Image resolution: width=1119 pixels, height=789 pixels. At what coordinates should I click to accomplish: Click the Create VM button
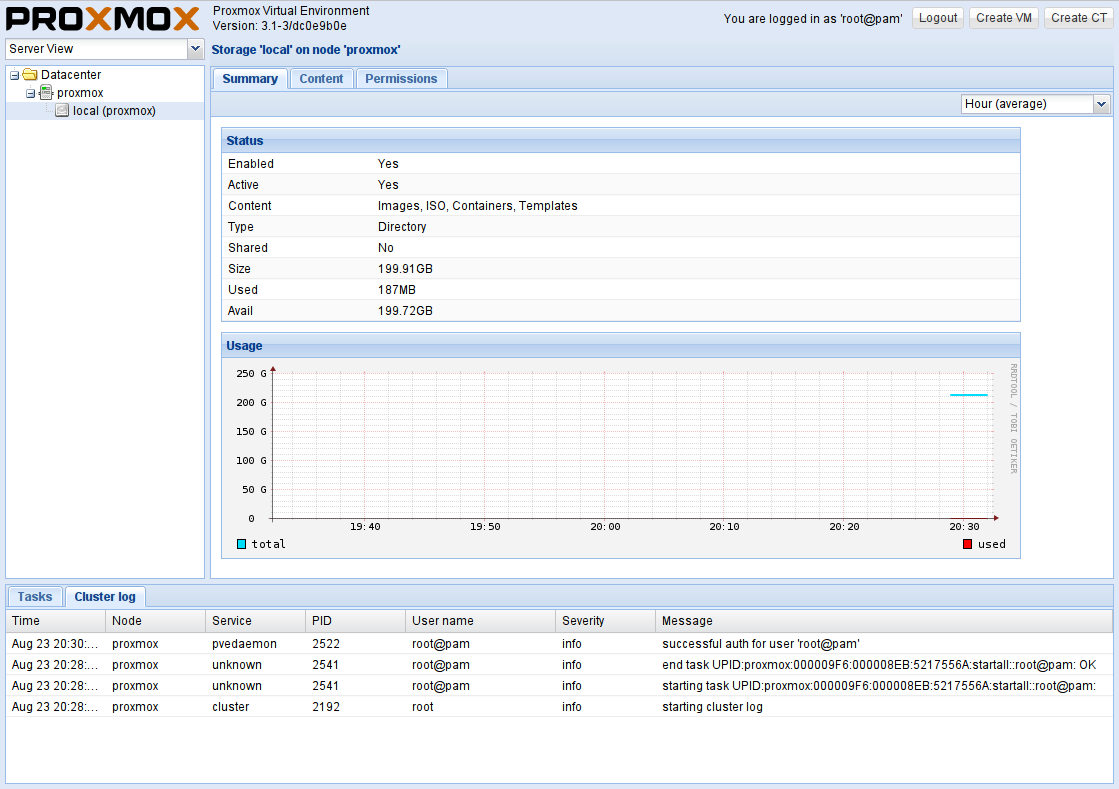pyautogui.click(x=1003, y=18)
